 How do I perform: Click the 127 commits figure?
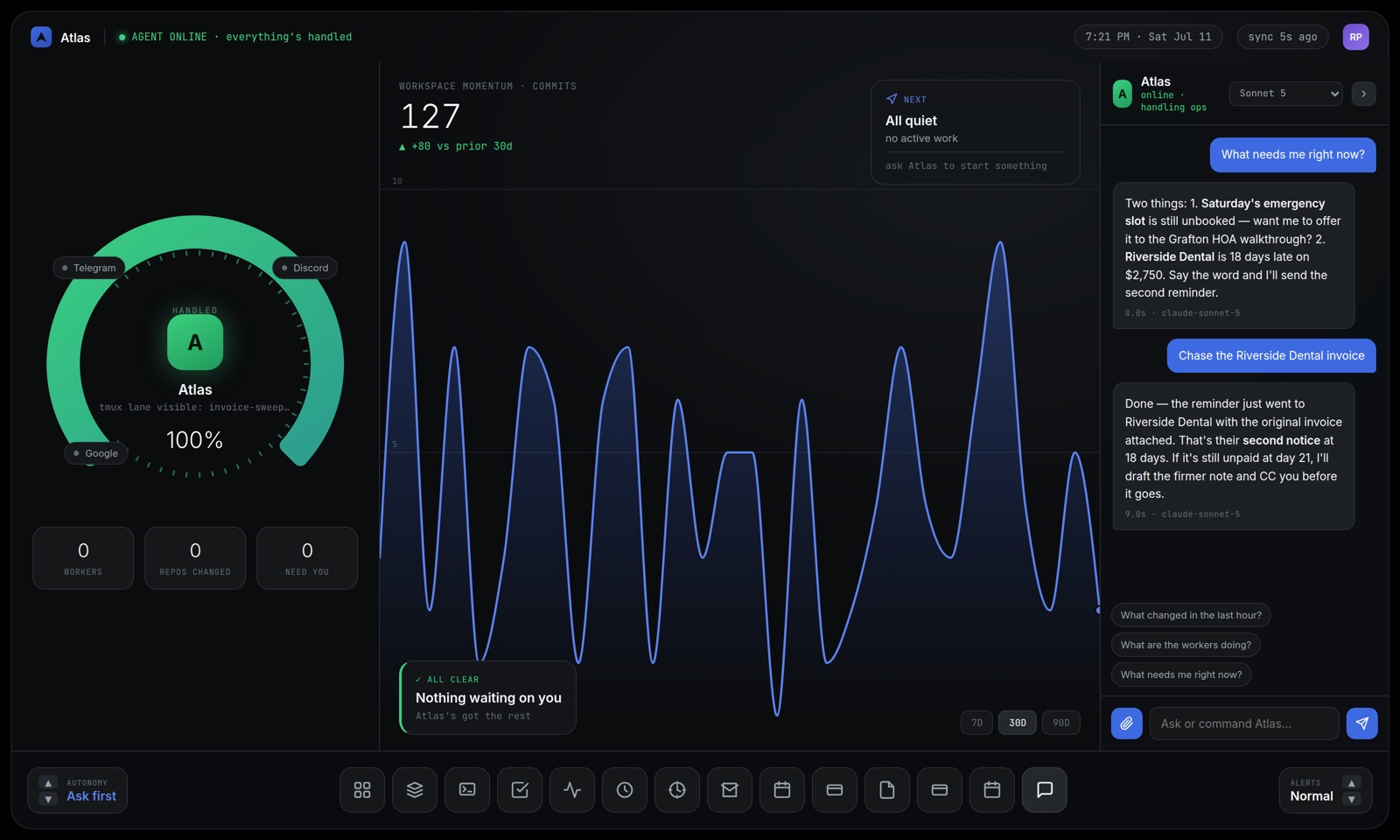click(x=430, y=116)
